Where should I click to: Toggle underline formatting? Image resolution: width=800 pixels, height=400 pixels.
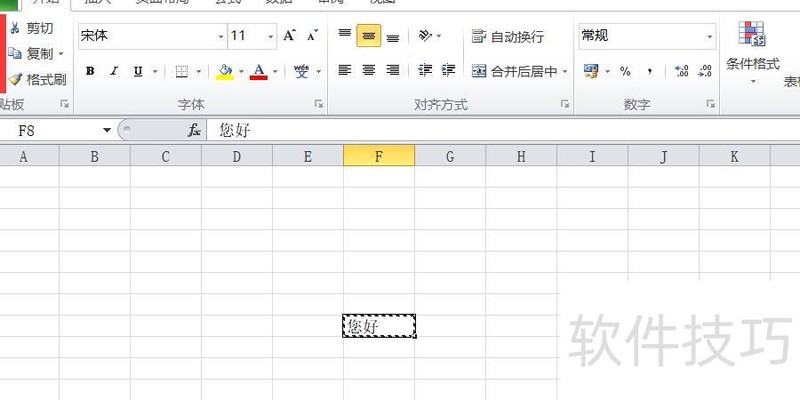coord(138,71)
